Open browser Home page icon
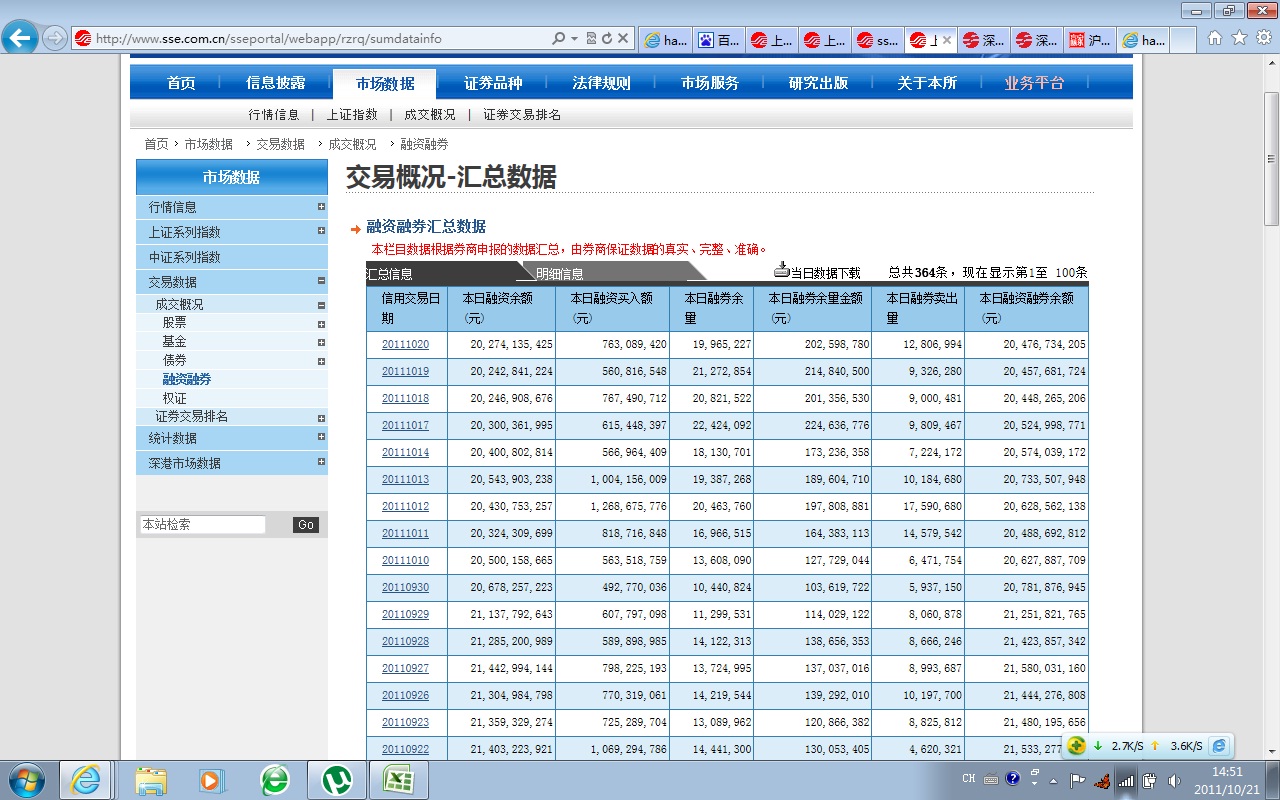Image resolution: width=1280 pixels, height=800 pixels. (x=1215, y=38)
